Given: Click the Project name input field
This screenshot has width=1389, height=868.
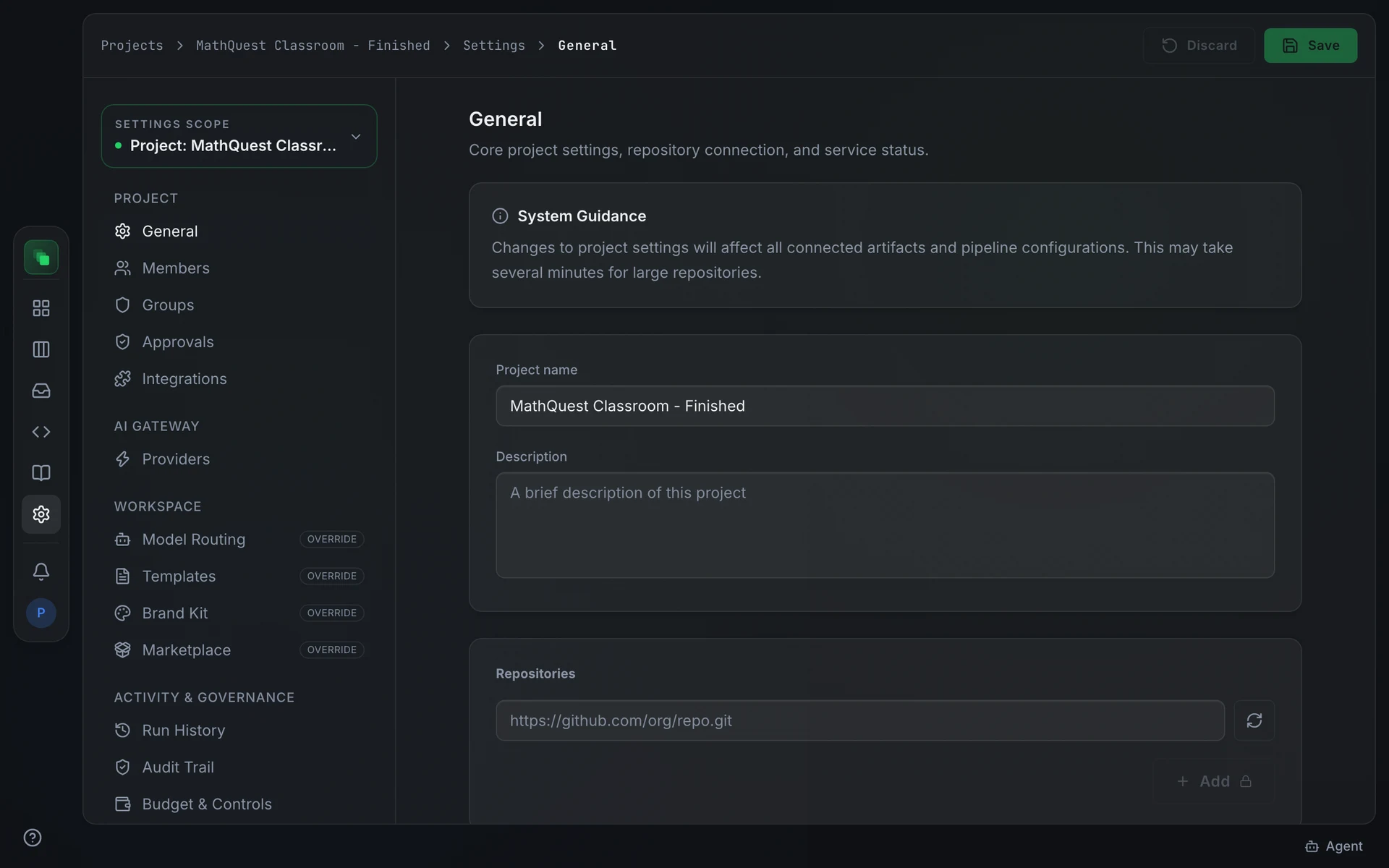Looking at the screenshot, I should point(885,406).
